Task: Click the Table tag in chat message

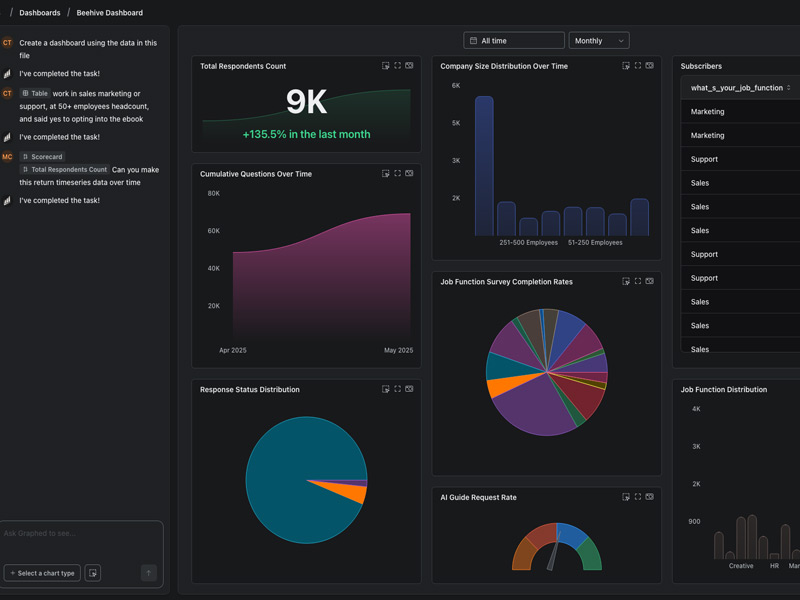Action: [35, 93]
